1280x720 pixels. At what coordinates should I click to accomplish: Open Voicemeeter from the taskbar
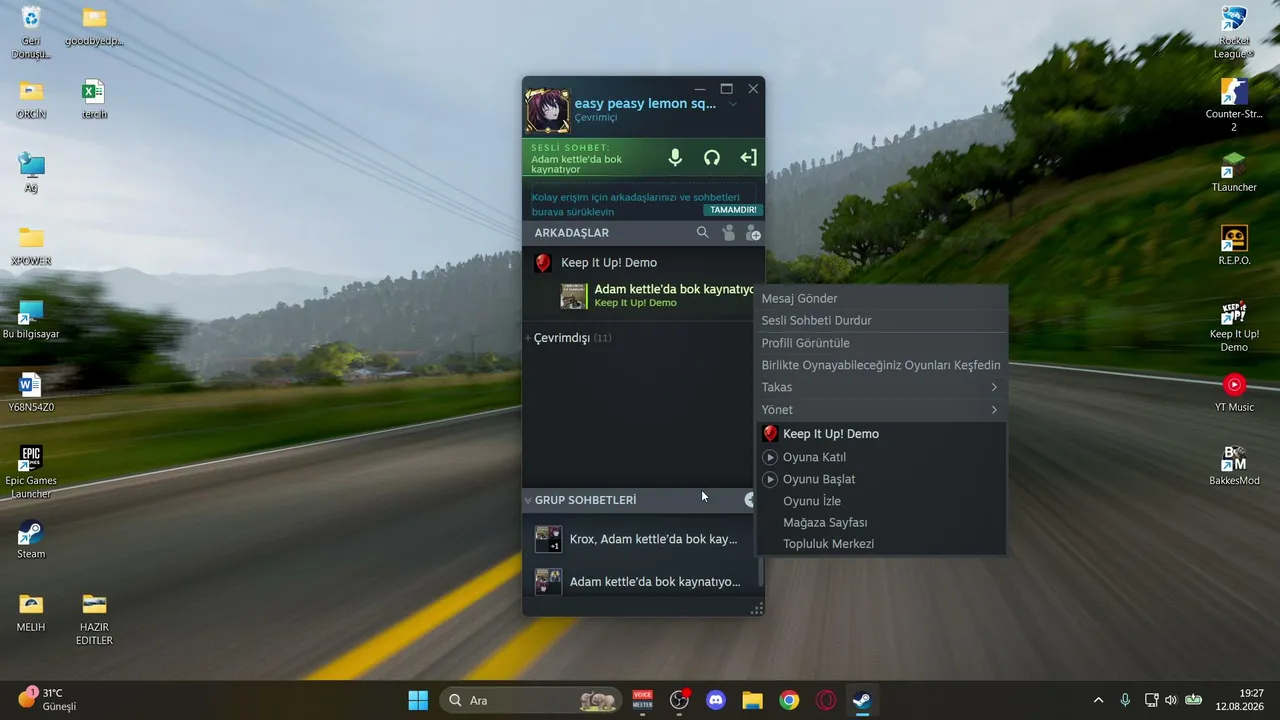[x=642, y=700]
